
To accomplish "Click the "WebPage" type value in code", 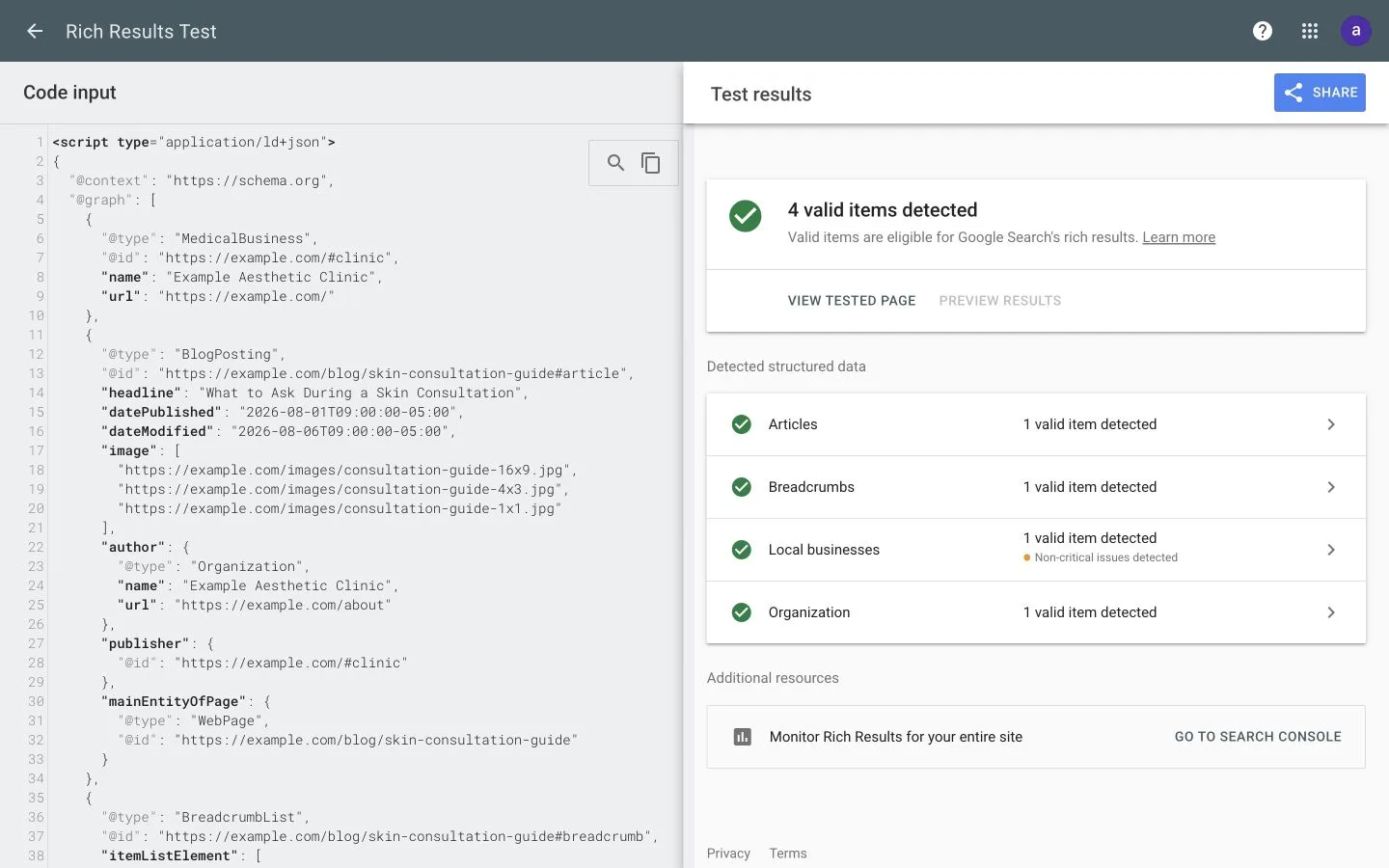I will (x=226, y=720).
